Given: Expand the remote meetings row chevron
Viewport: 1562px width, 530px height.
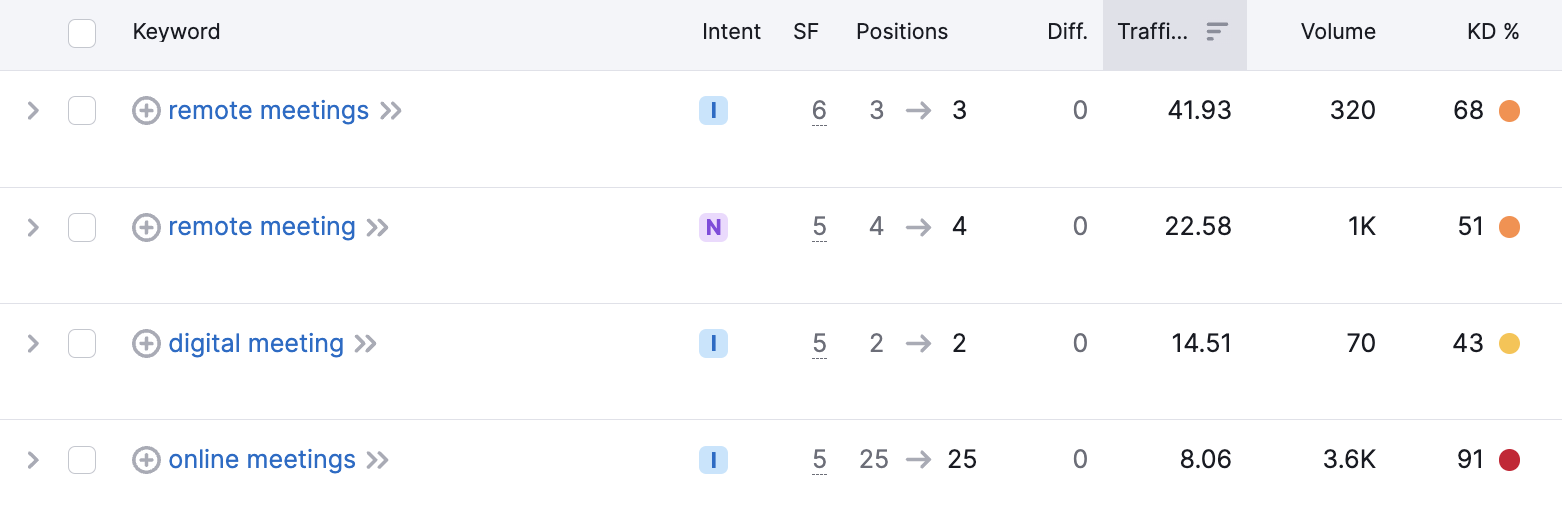Looking at the screenshot, I should click(x=33, y=111).
